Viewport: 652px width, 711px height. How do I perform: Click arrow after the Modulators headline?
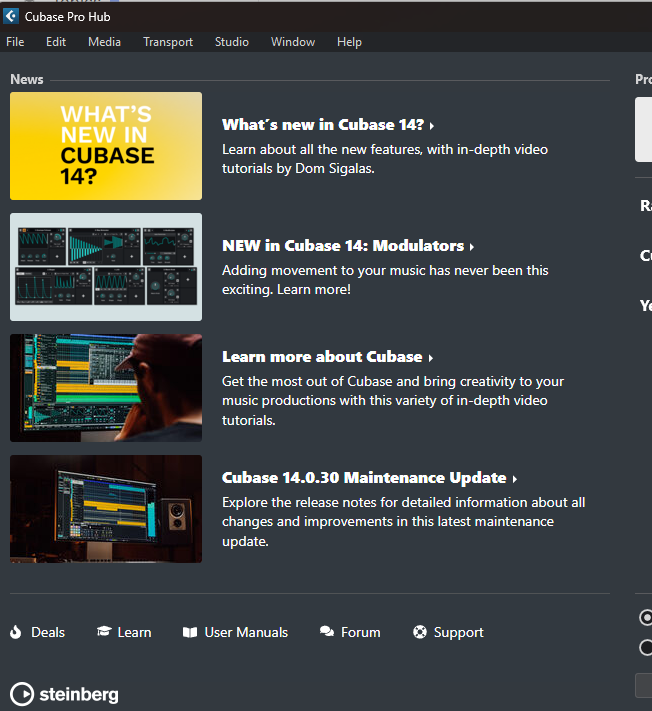pyautogui.click(x=472, y=247)
